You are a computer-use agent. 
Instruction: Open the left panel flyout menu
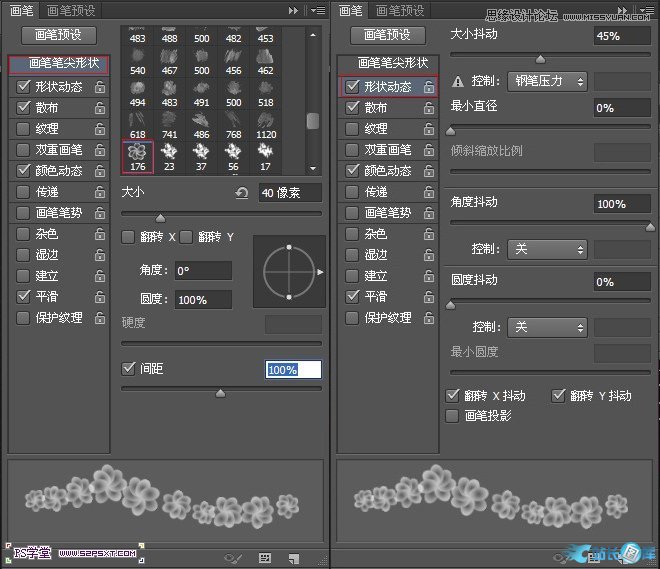click(x=317, y=10)
